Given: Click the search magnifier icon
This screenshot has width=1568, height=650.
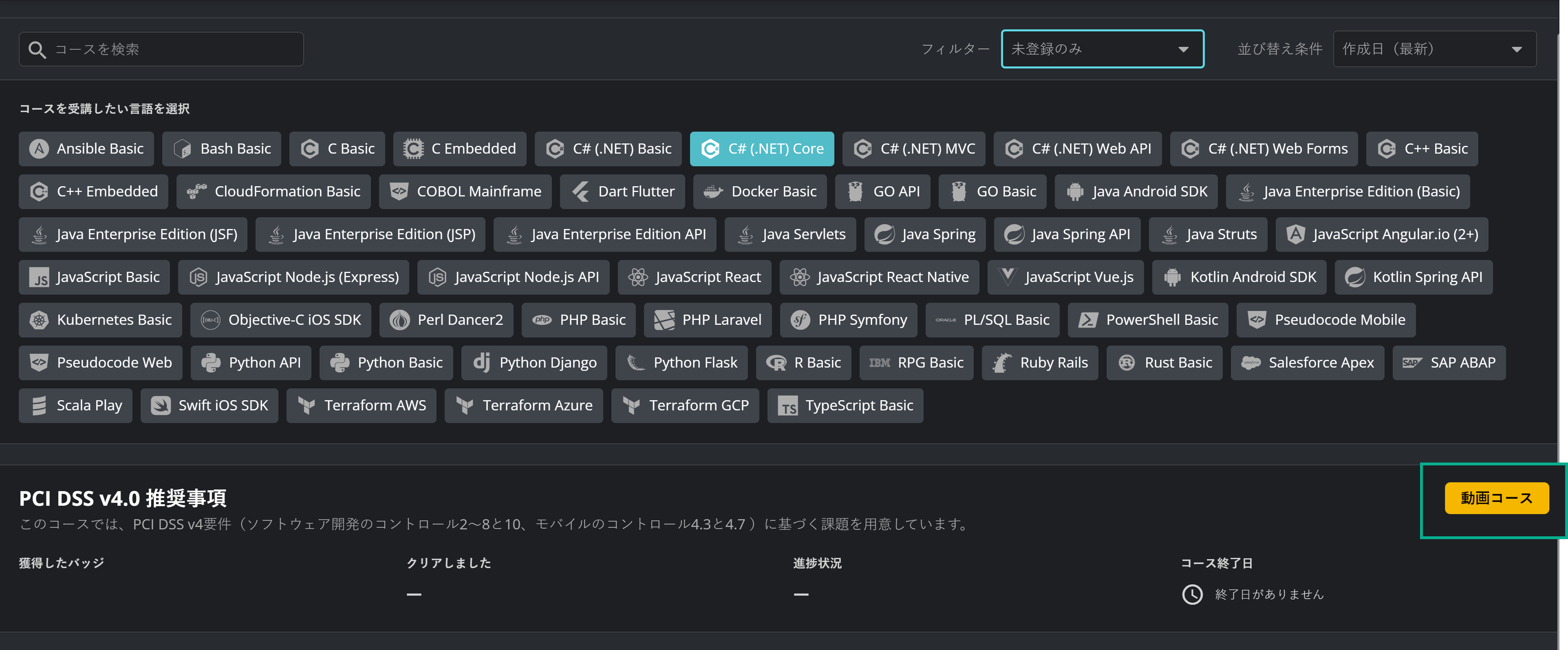Looking at the screenshot, I should 37,49.
